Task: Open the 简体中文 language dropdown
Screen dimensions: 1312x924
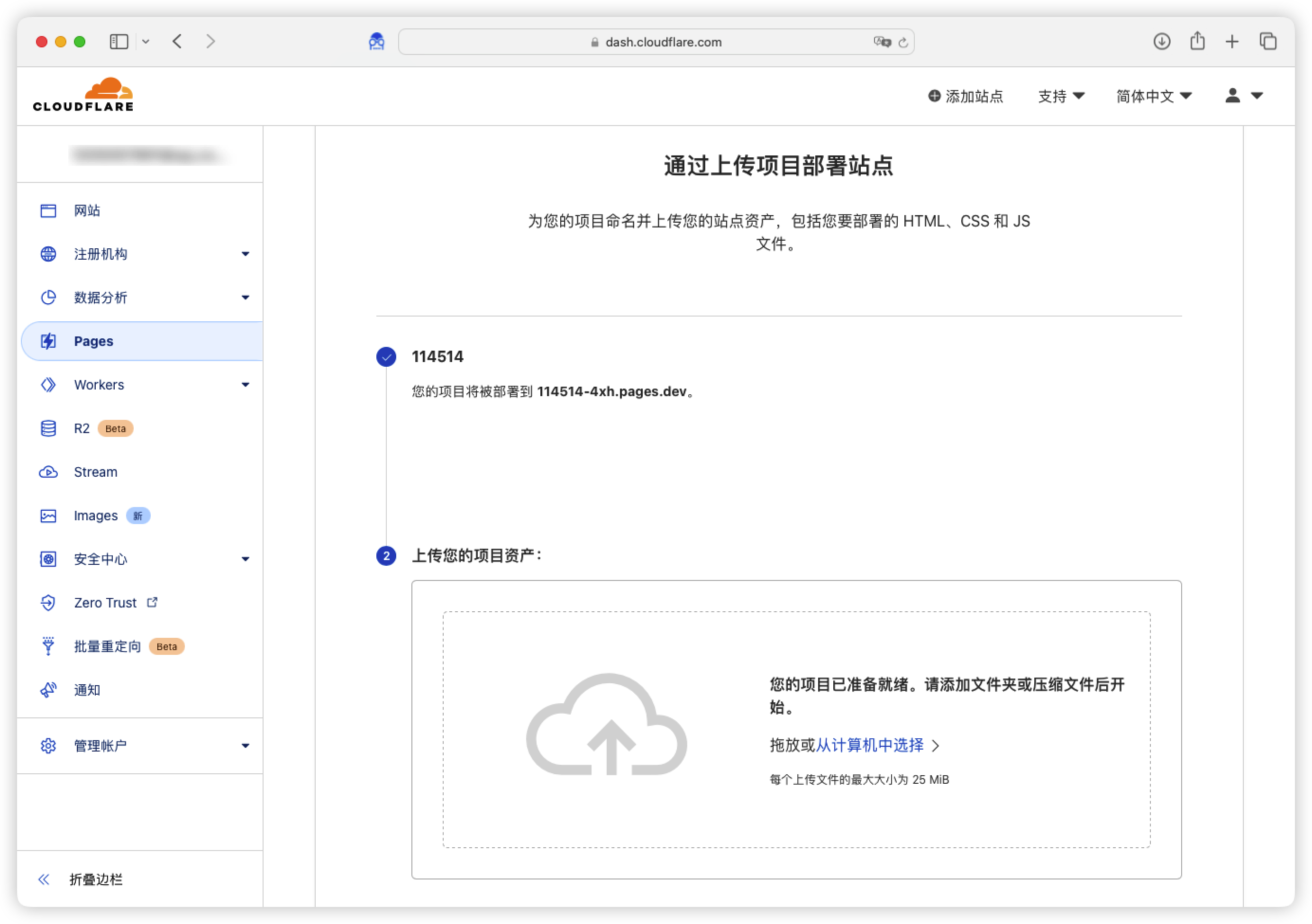Action: pos(1153,96)
